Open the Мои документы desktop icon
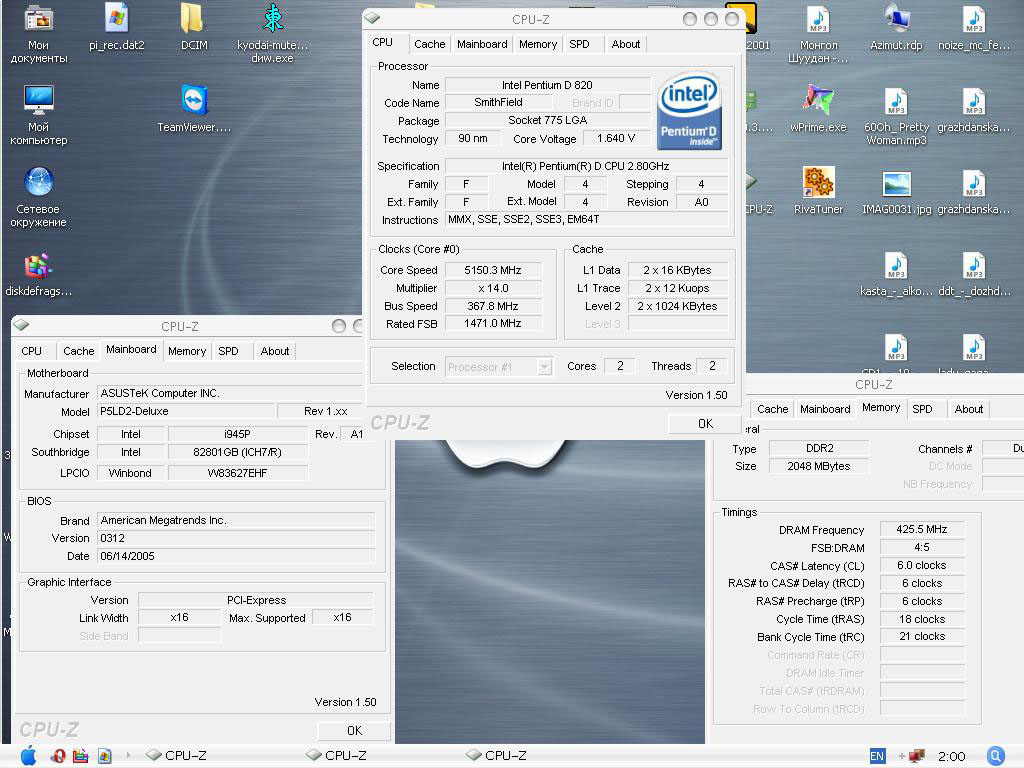This screenshot has height=768, width=1024. click(39, 33)
